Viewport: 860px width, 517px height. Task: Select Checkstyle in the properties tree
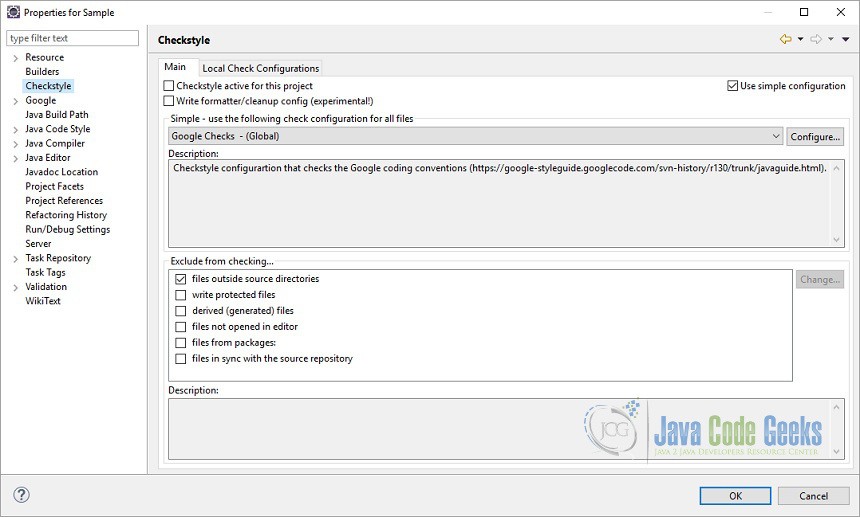(x=48, y=86)
